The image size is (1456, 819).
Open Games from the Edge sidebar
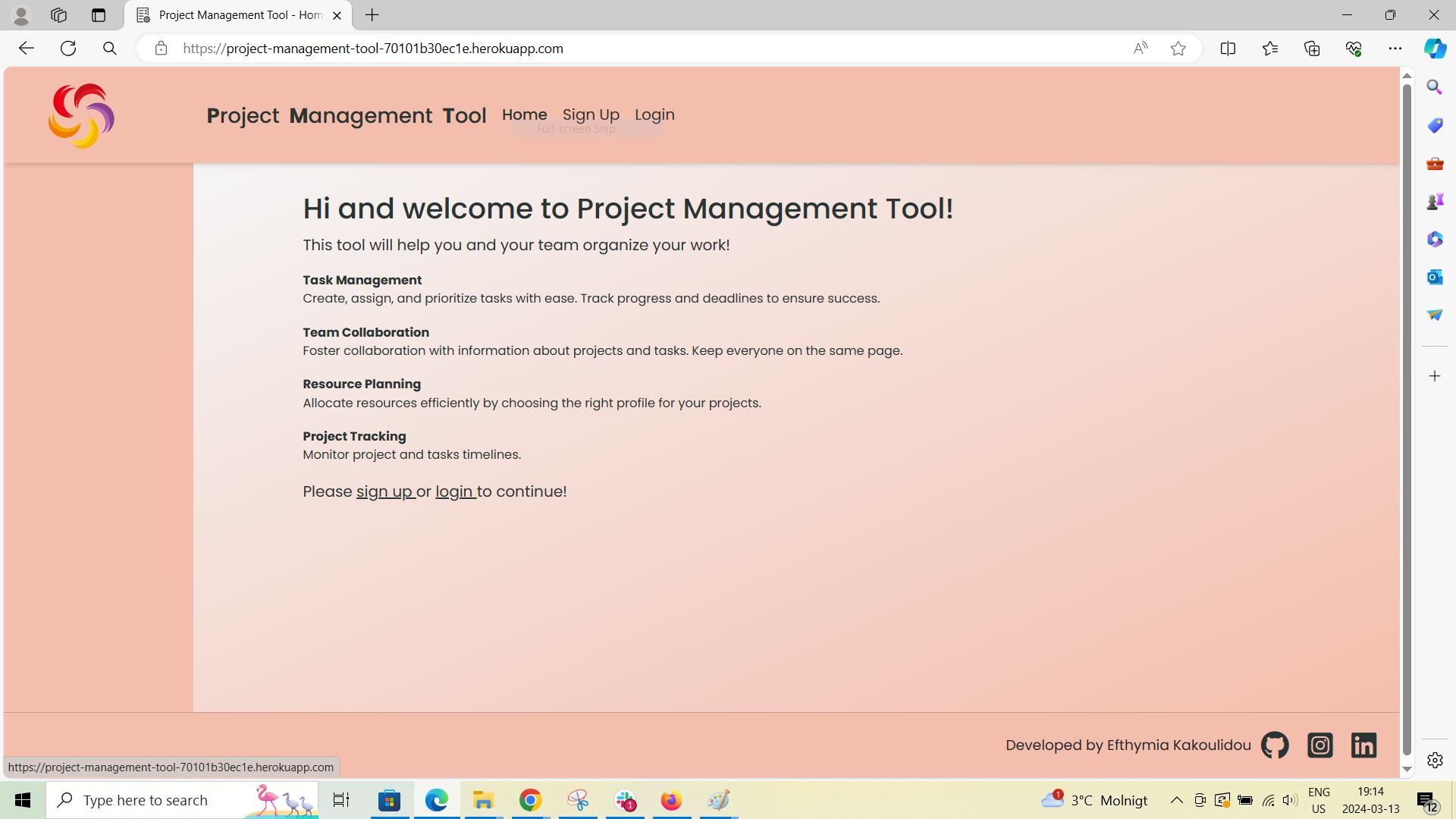1433,201
